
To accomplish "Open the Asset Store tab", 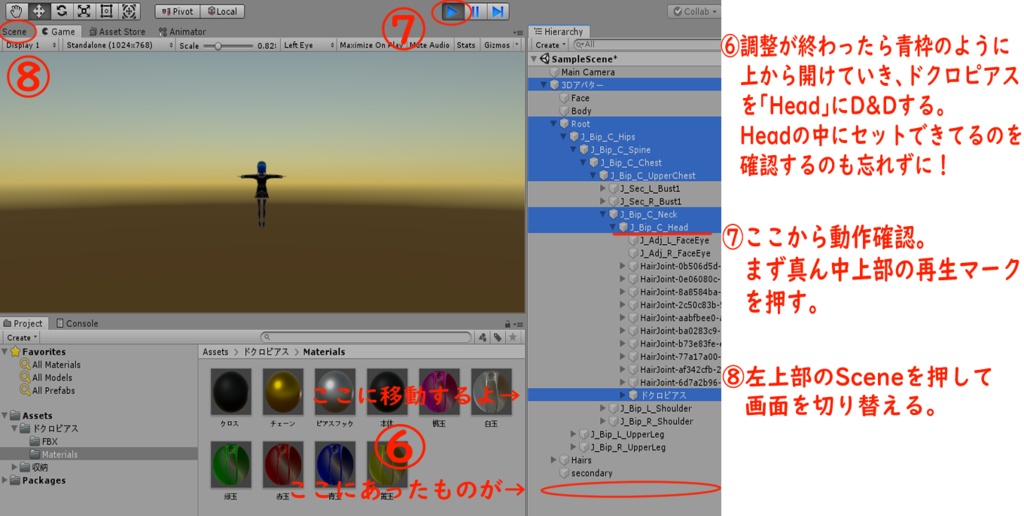I will [117, 31].
